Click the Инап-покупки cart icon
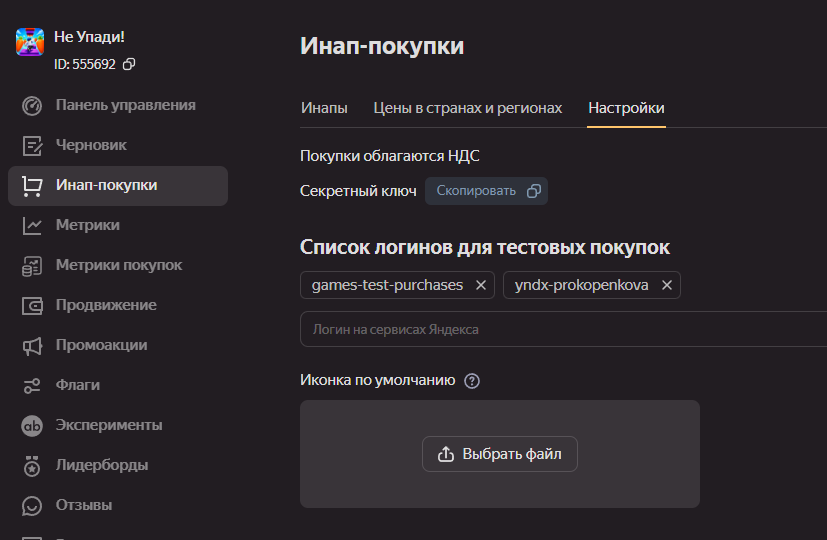Image resolution: width=827 pixels, height=540 pixels. pos(32,186)
